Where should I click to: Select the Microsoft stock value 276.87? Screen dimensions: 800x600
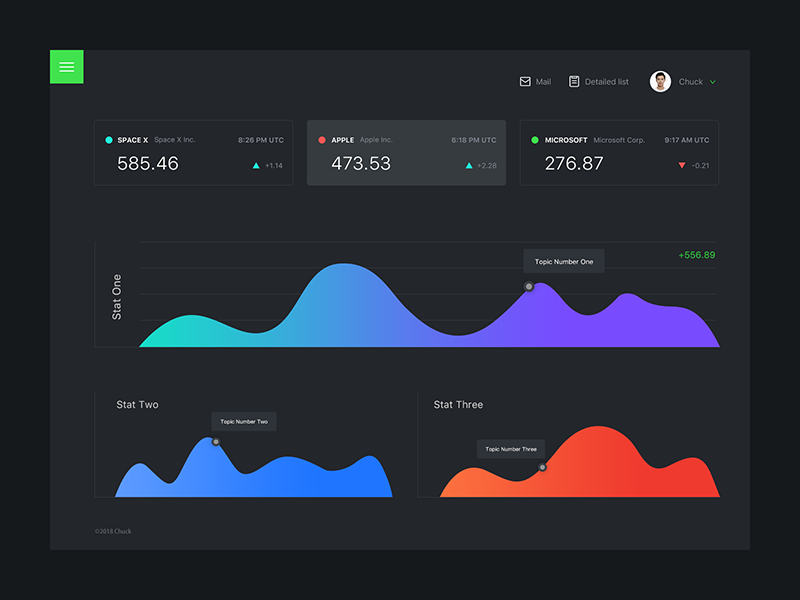pyautogui.click(x=574, y=164)
